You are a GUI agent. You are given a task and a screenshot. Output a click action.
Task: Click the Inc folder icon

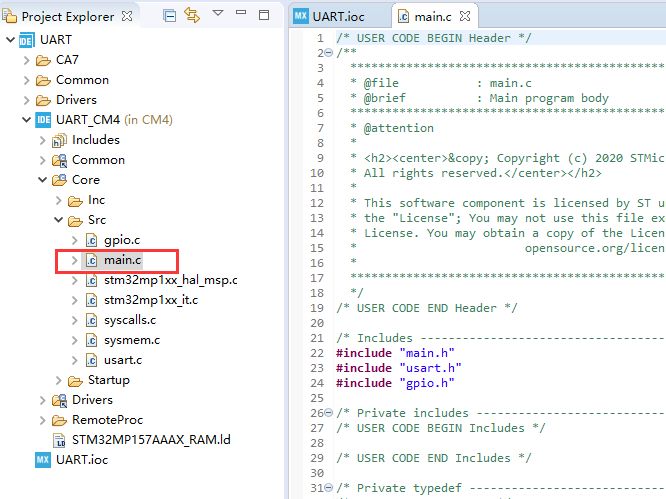75,201
